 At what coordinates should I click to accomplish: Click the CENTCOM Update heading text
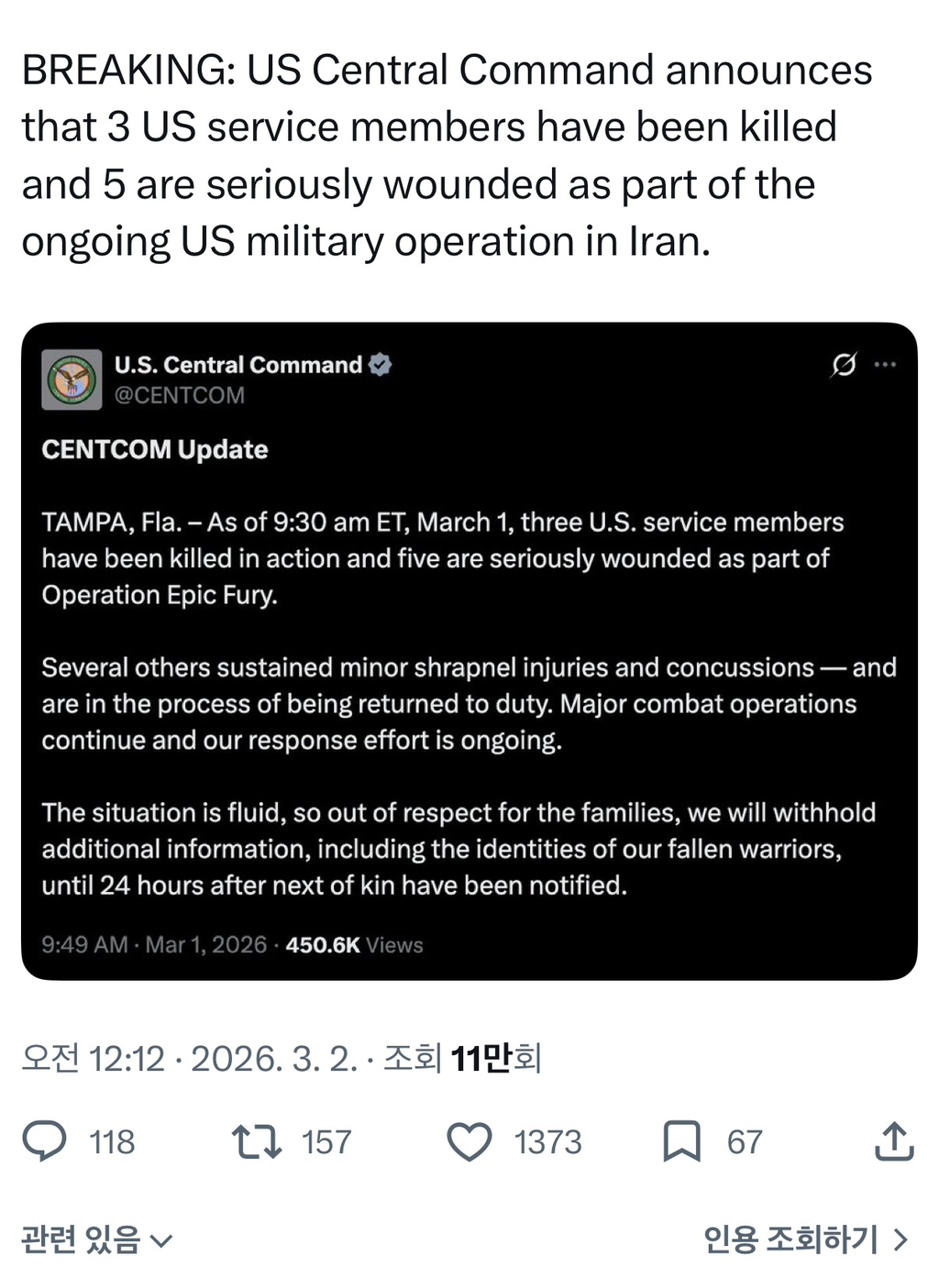[x=153, y=449]
